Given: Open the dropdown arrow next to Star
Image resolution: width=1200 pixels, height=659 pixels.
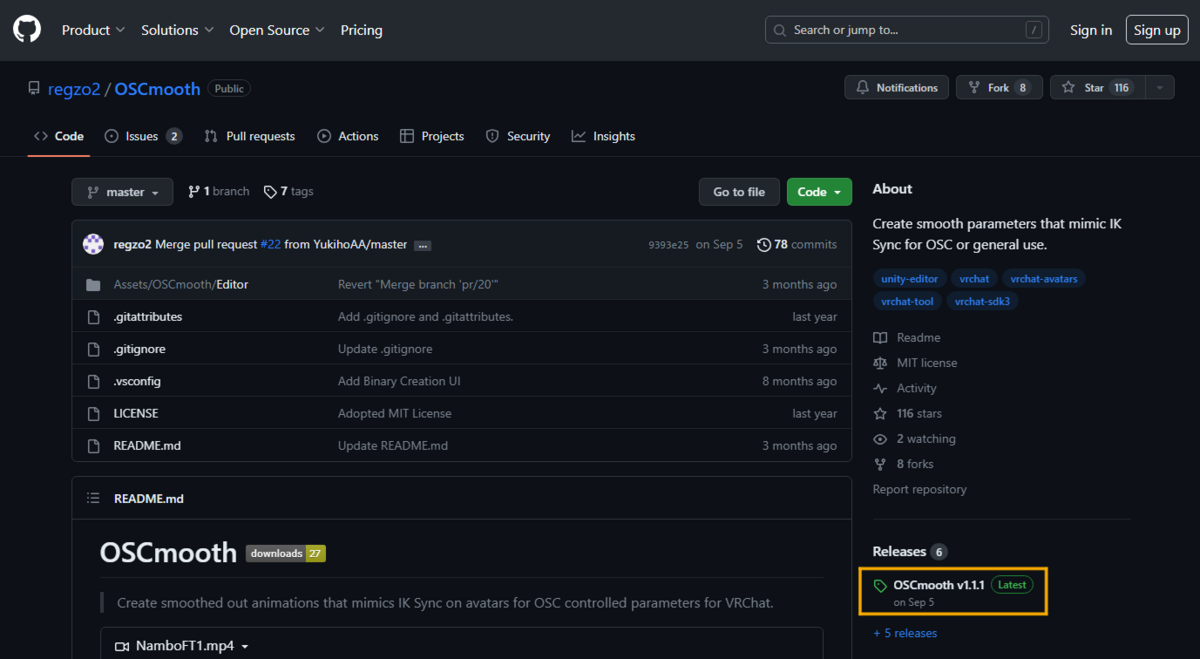Looking at the screenshot, I should pyautogui.click(x=1160, y=88).
